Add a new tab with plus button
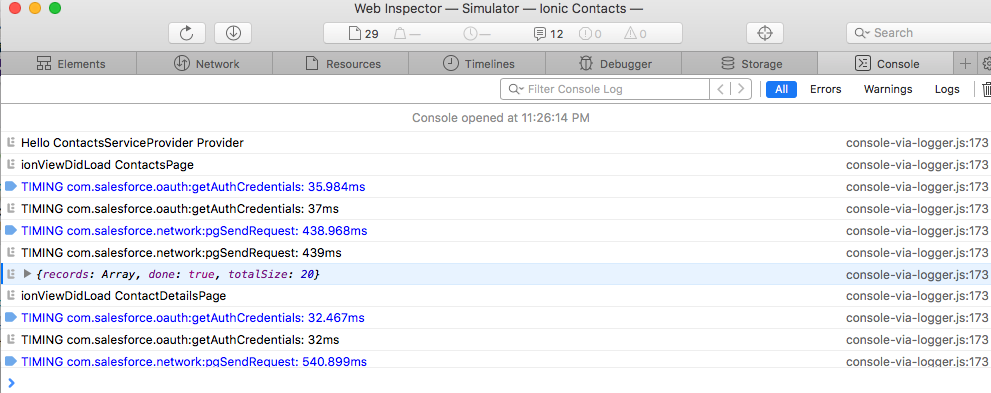The height and width of the screenshot is (393, 991). coord(964,64)
